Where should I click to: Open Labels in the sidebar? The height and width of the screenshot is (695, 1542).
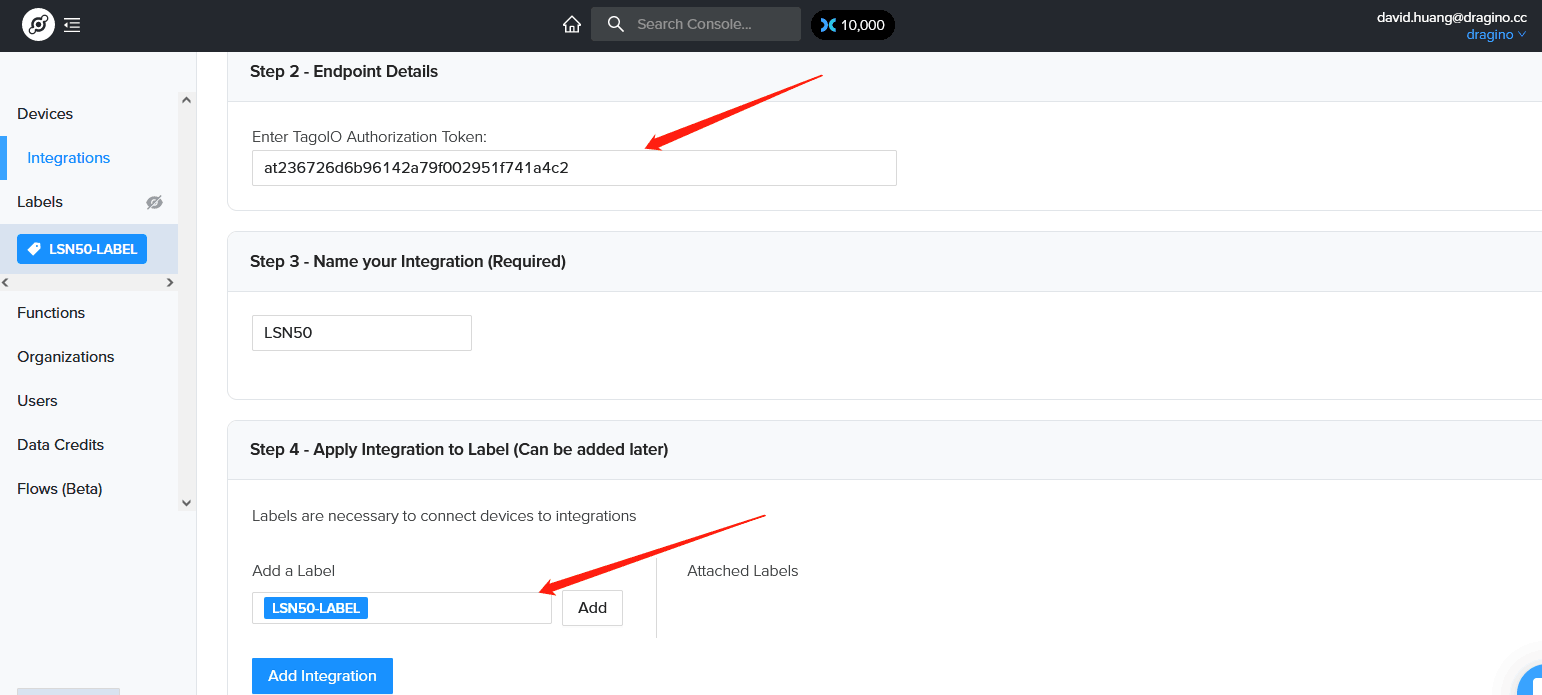[x=40, y=202]
